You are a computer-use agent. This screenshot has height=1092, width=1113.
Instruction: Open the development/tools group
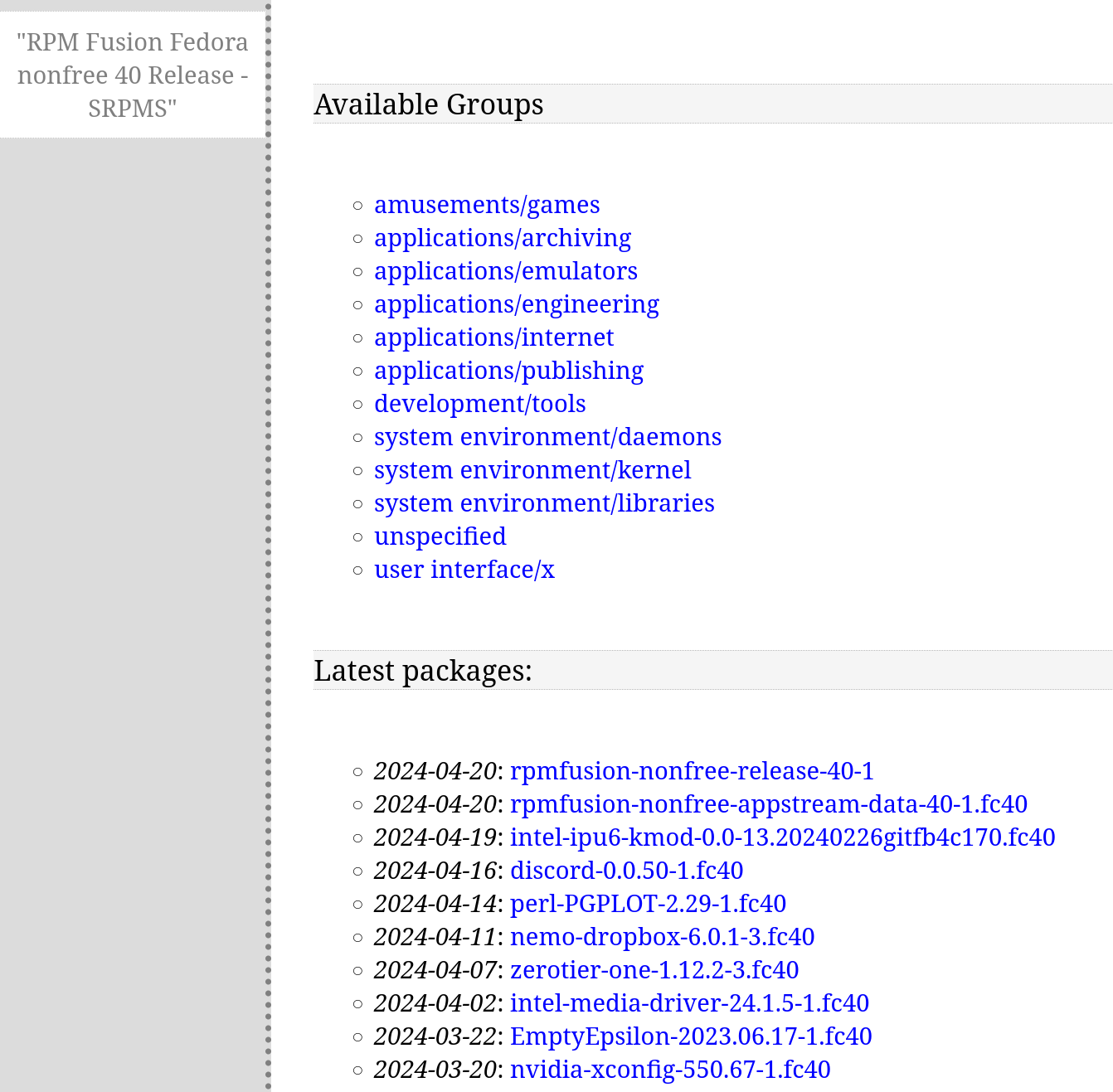point(480,404)
